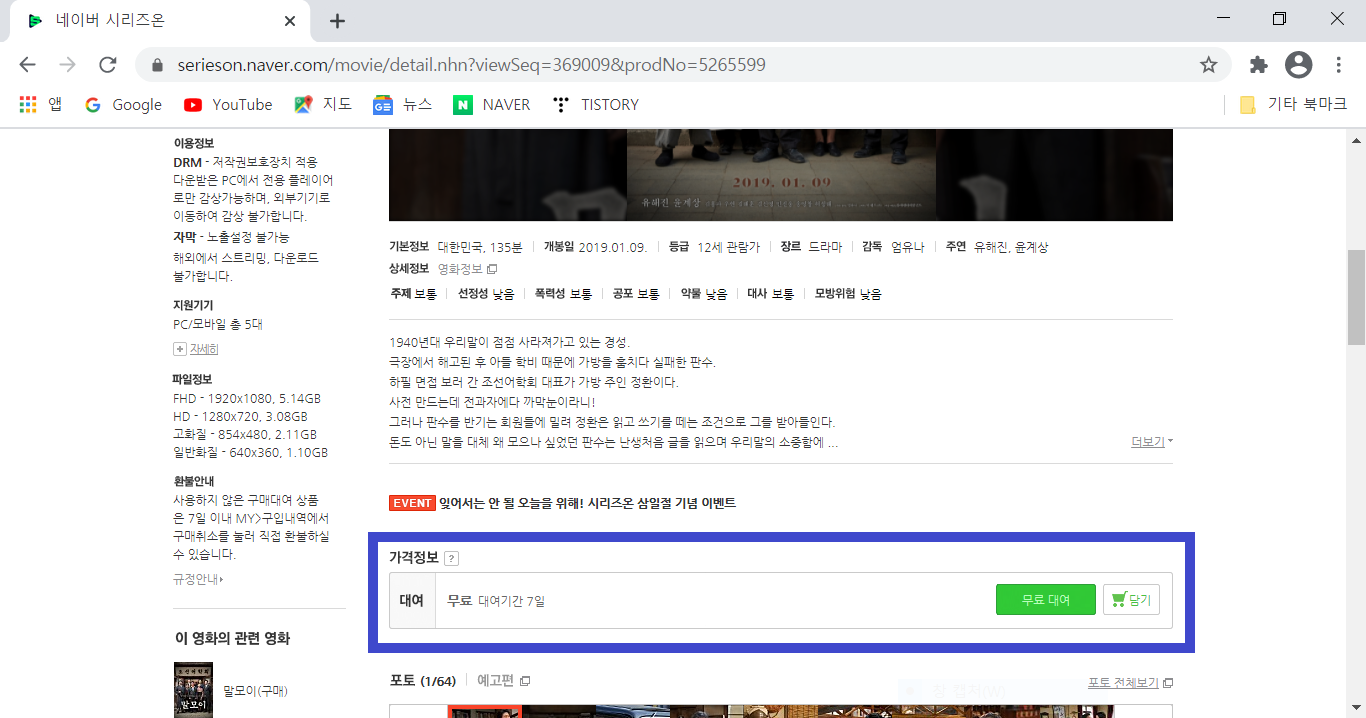Click the red EVENT badge
Viewport: 1366px width, 718px height.
(x=412, y=503)
